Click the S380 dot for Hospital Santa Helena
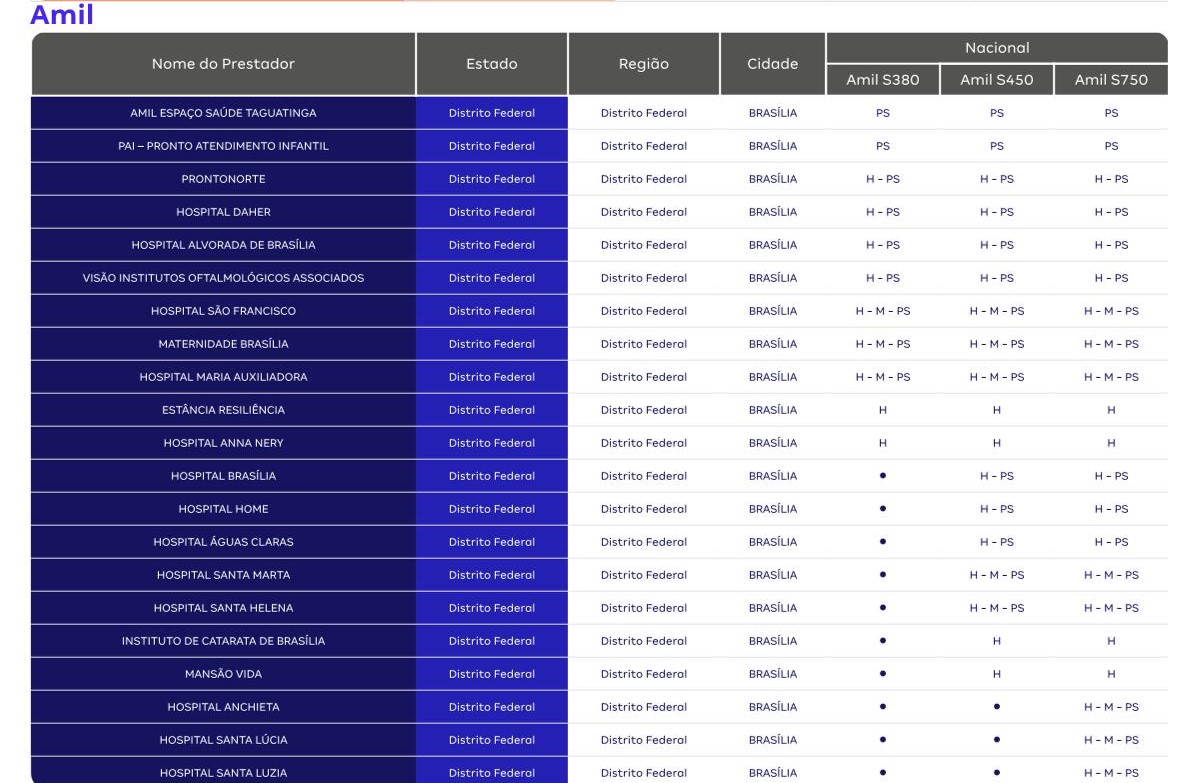Screen dimensions: 1181x783 (x=883, y=608)
